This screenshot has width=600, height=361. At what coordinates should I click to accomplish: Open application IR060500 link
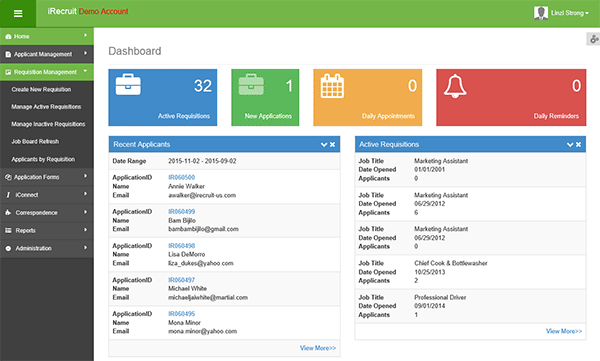point(182,177)
